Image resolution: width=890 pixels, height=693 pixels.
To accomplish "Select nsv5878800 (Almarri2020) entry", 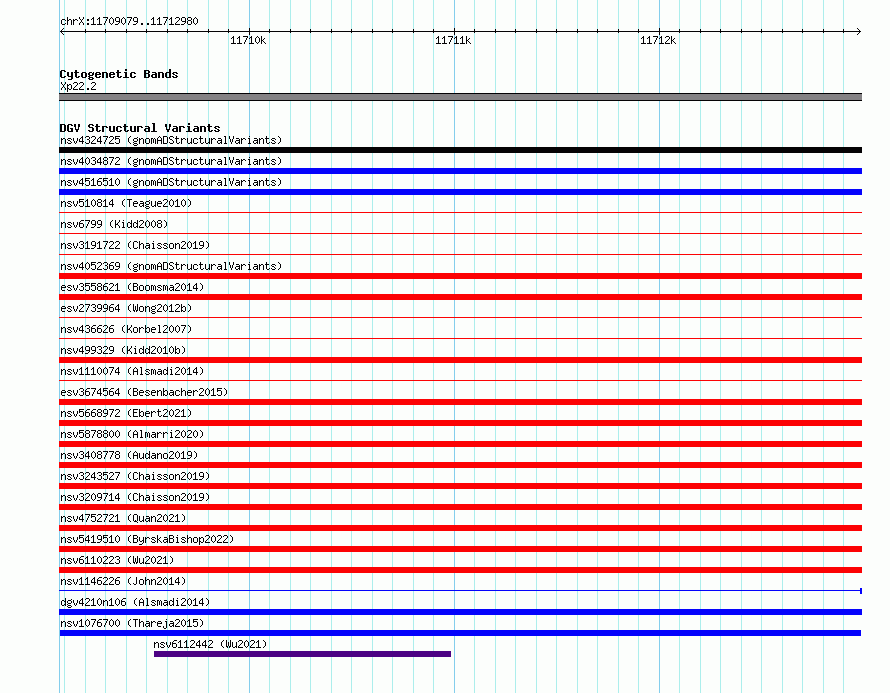I will tap(132, 434).
